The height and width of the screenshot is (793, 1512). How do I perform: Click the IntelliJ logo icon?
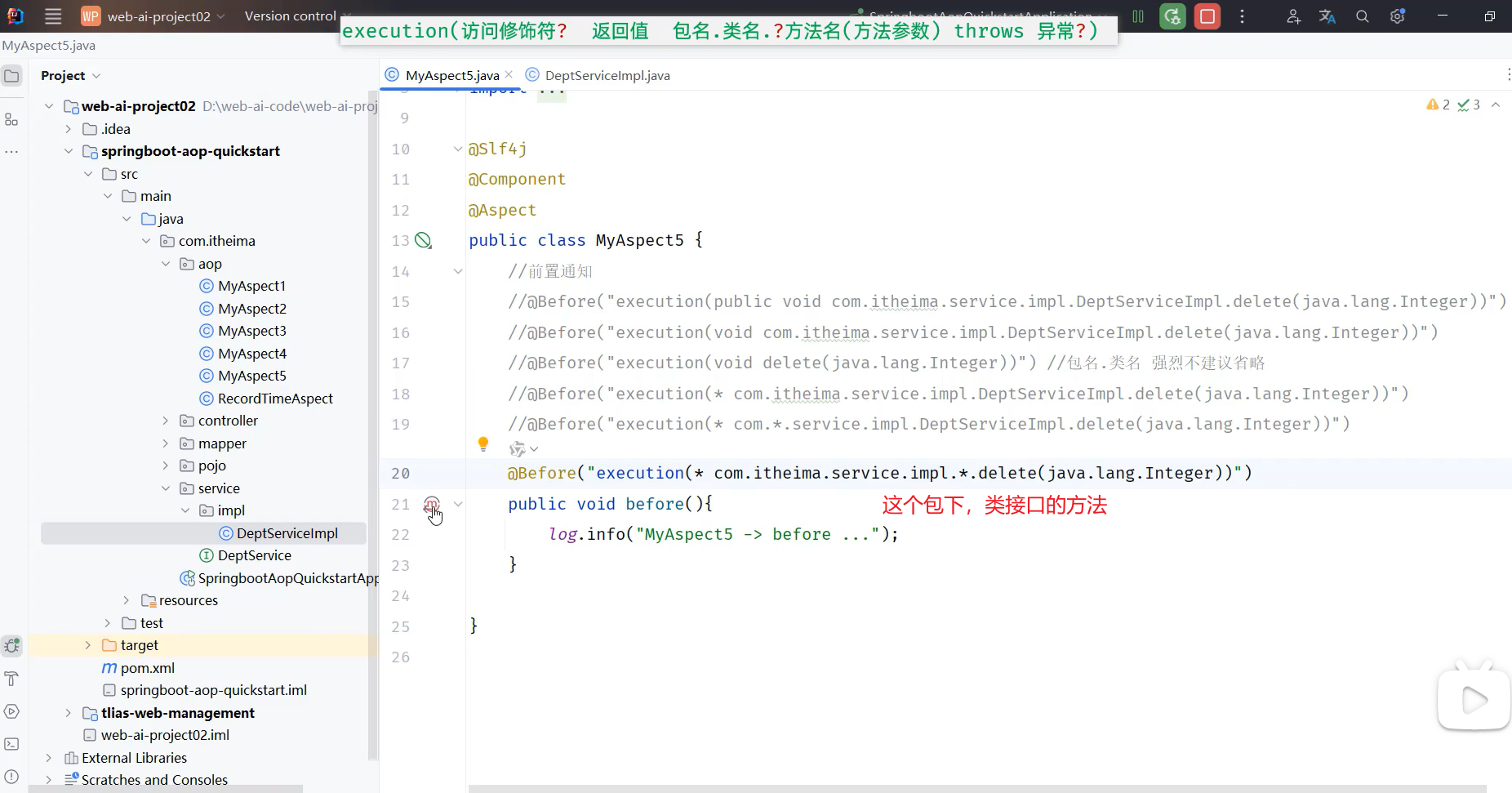tap(16, 16)
